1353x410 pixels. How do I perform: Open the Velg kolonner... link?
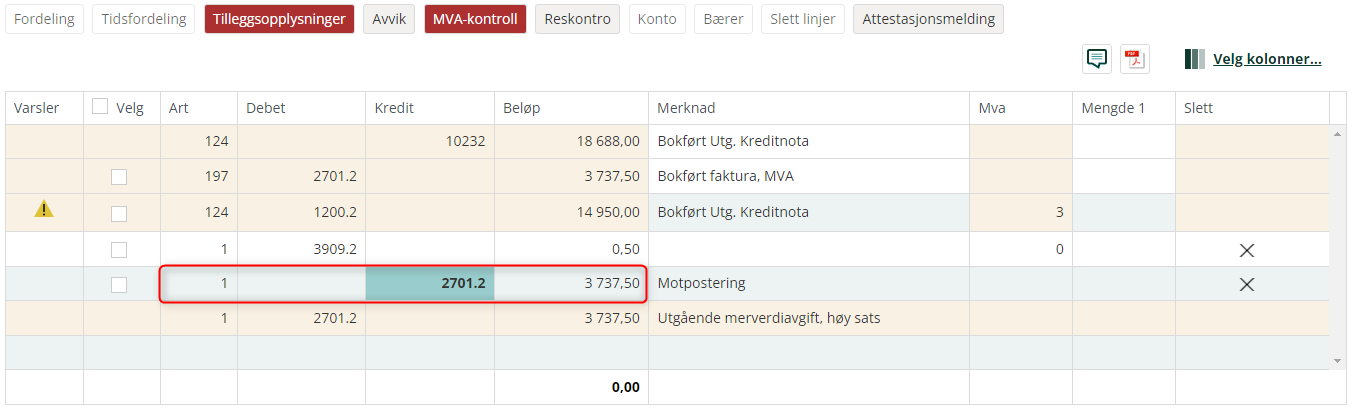coord(1267,59)
